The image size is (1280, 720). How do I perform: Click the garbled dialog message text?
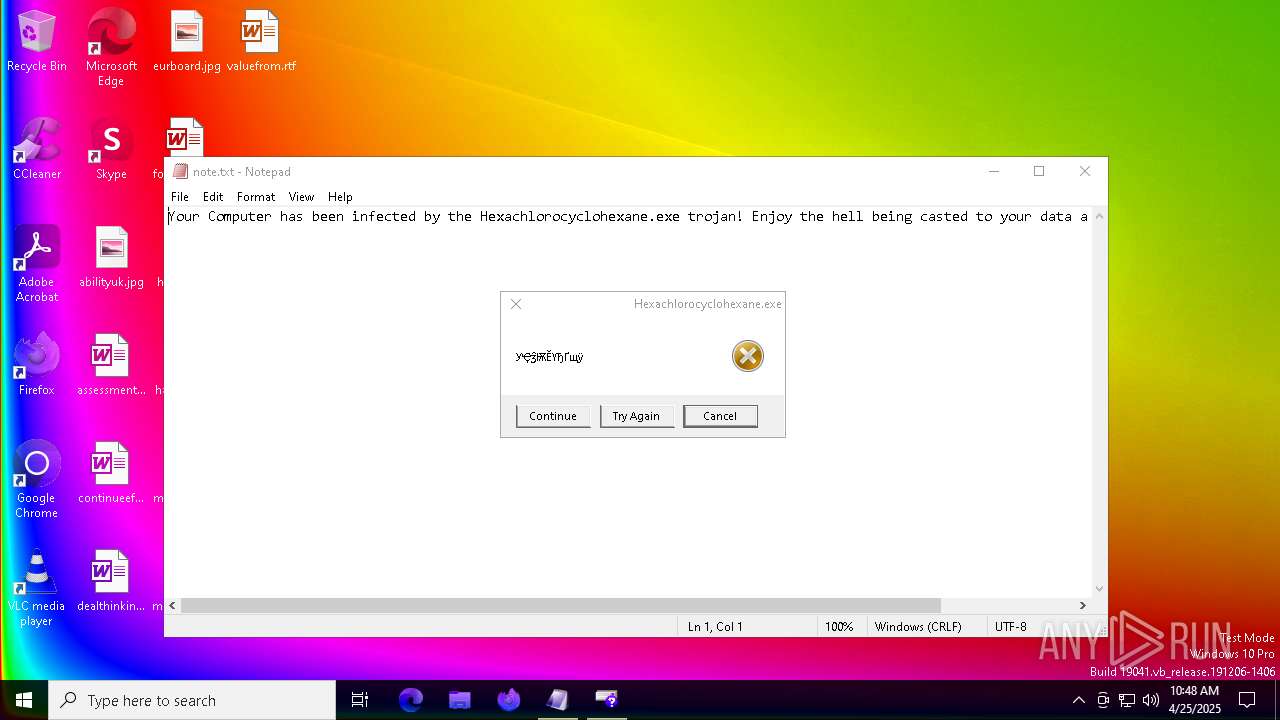549,357
